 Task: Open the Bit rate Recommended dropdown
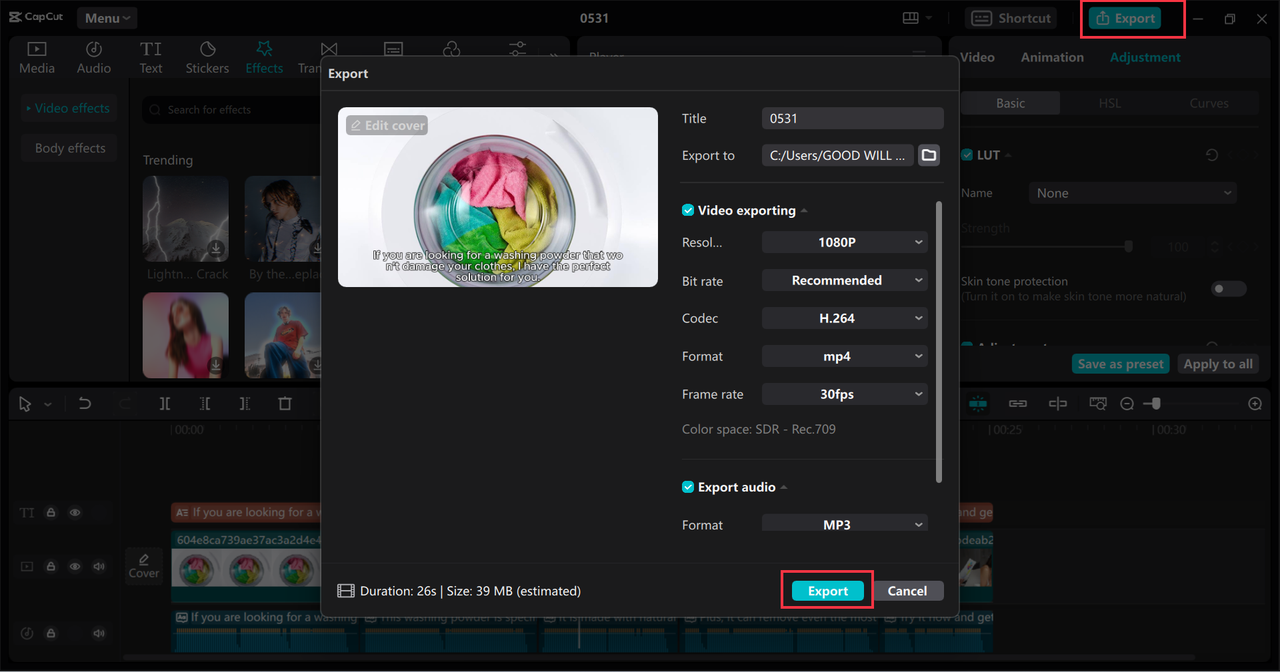coord(845,280)
